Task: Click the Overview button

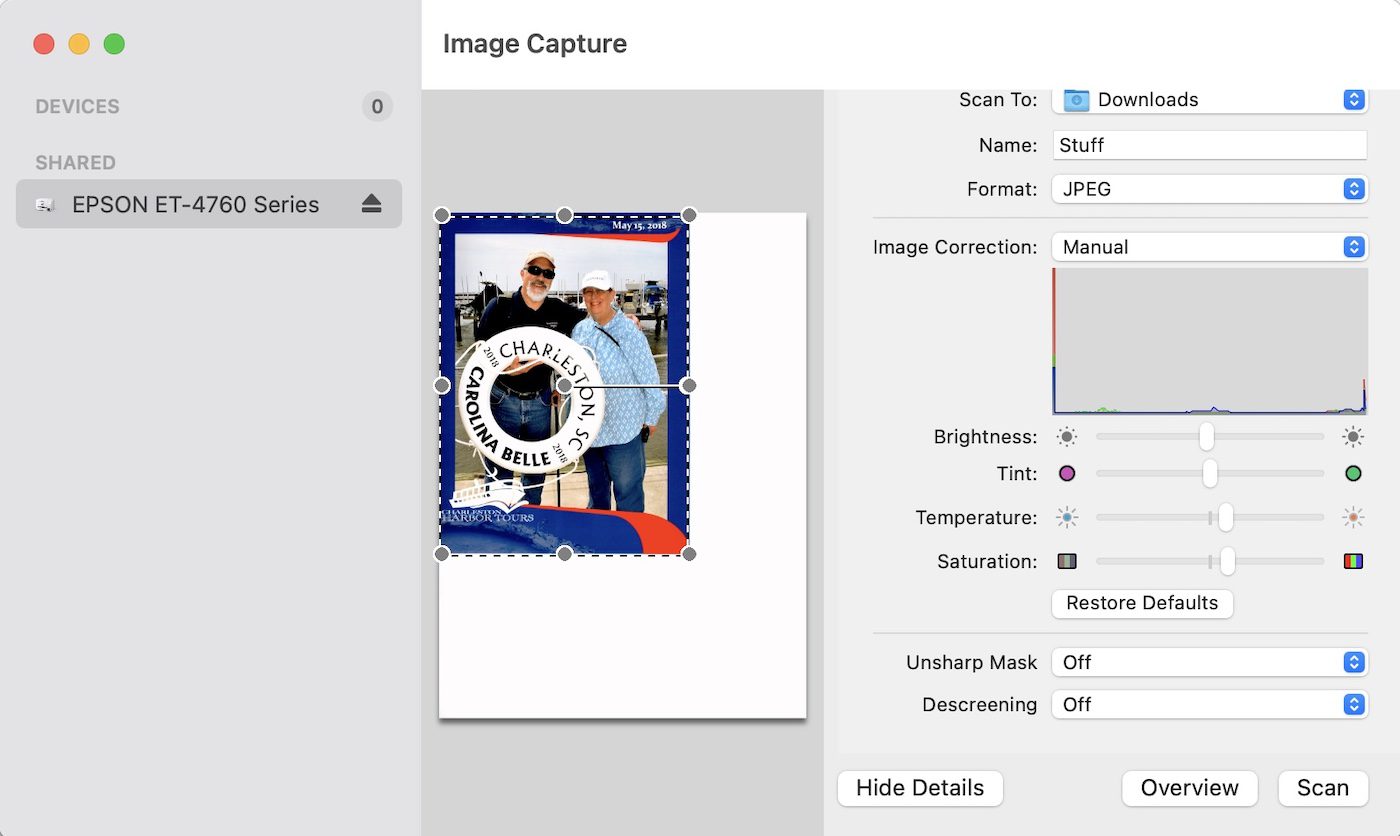Action: coord(1189,788)
